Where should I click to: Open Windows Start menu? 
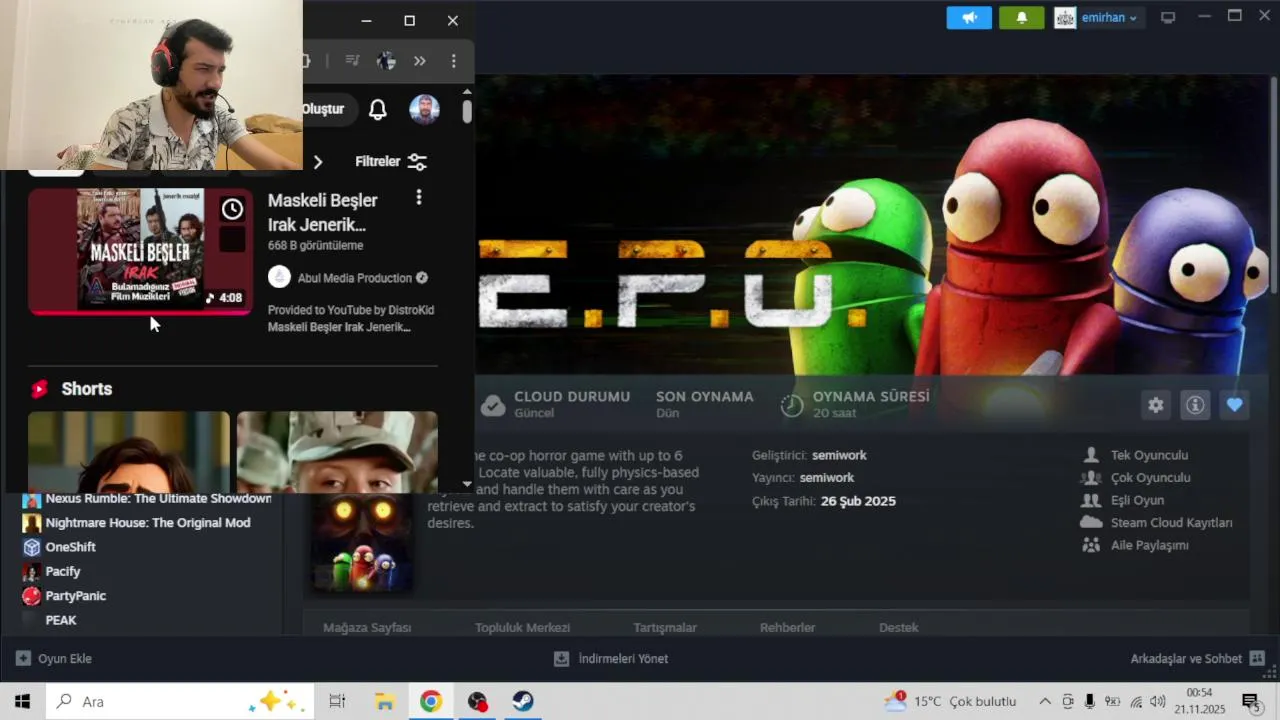[22, 701]
